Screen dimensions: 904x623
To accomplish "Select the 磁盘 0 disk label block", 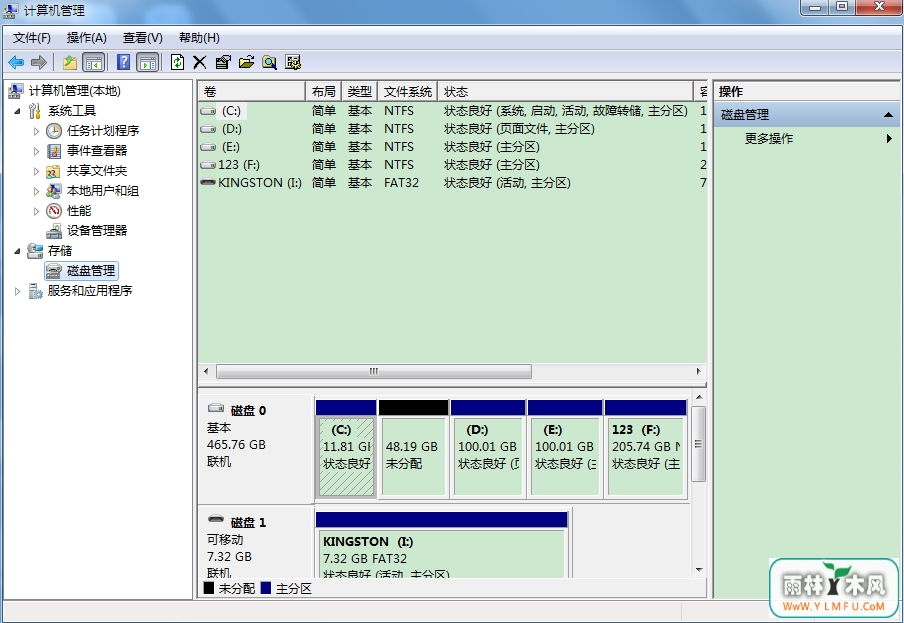I will coord(257,448).
